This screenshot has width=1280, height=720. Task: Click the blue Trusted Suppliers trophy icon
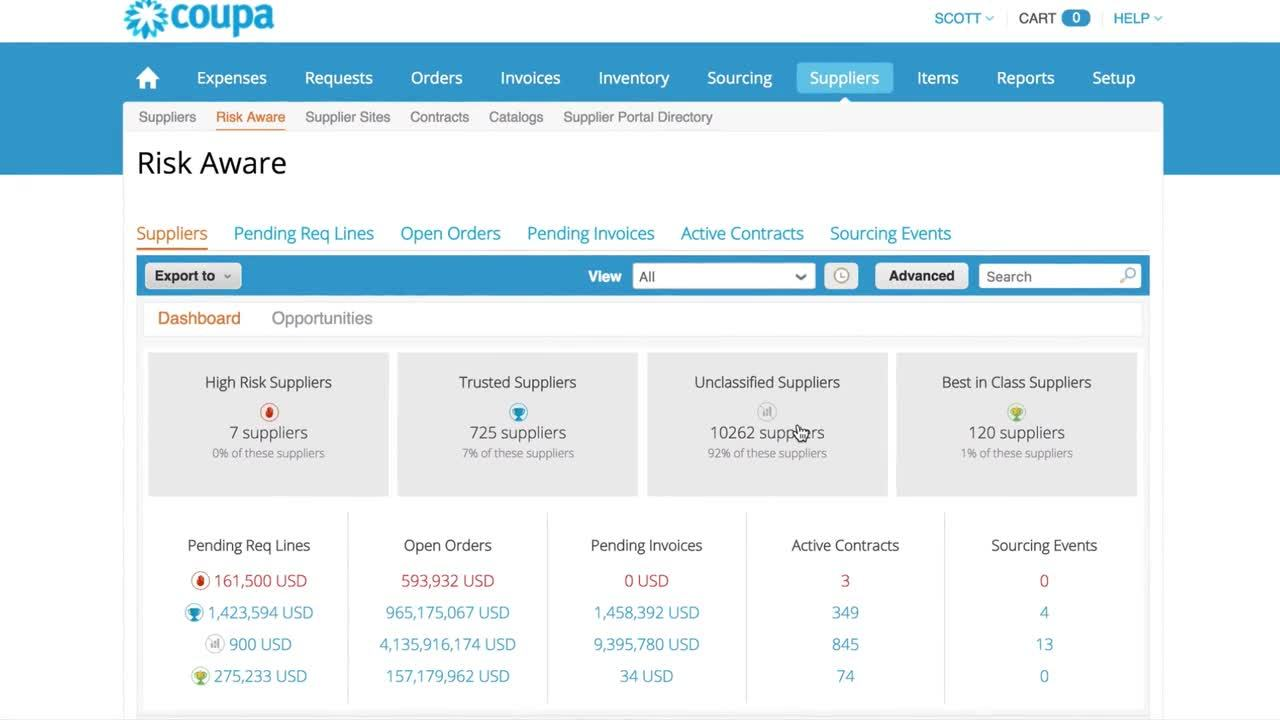[x=517, y=411]
